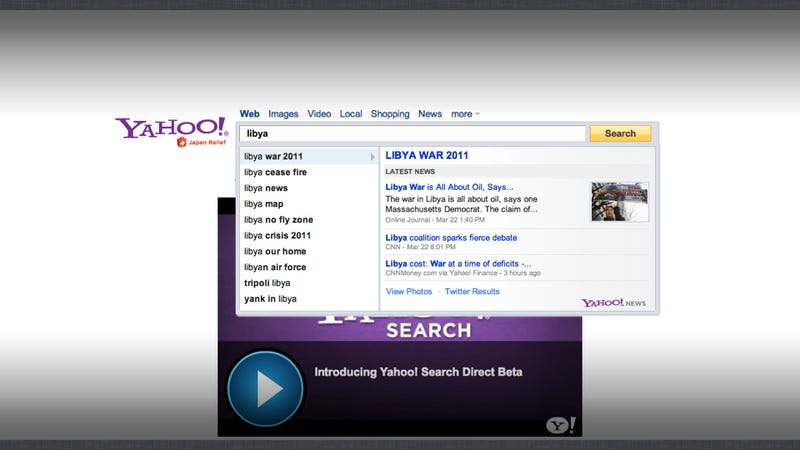Select suggestion libya map
The width and height of the screenshot is (800, 450).
[x=309, y=204]
